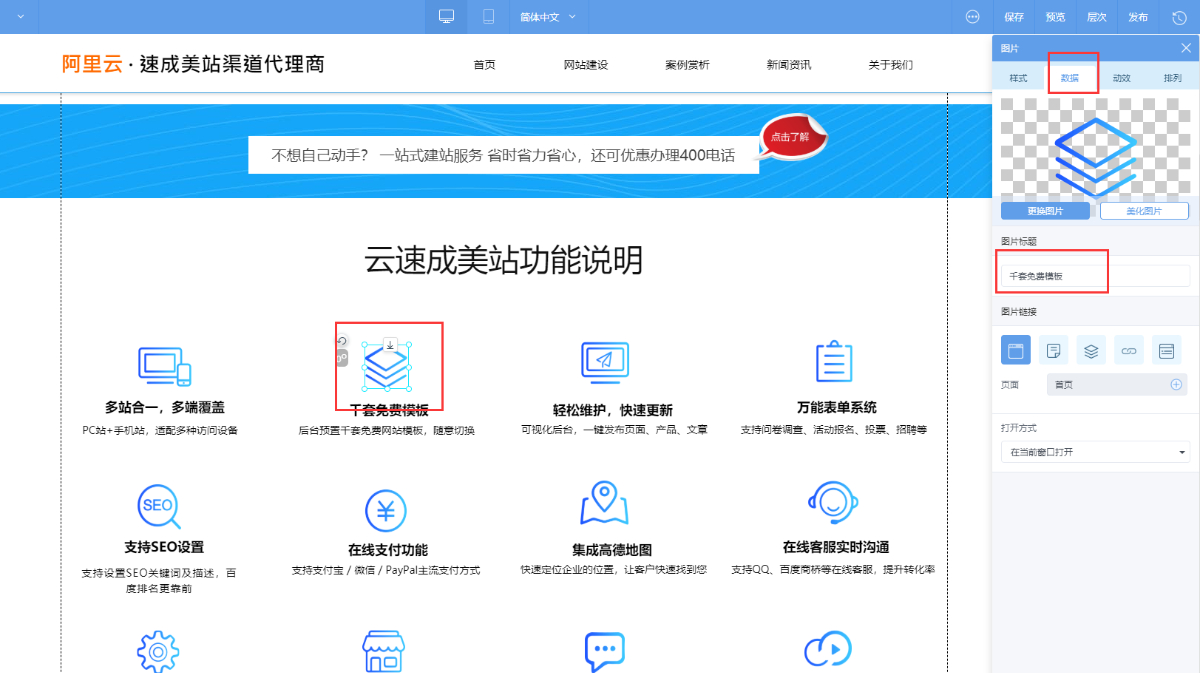
Task: Click the red 点击了解 bubble
Action: click(793, 138)
